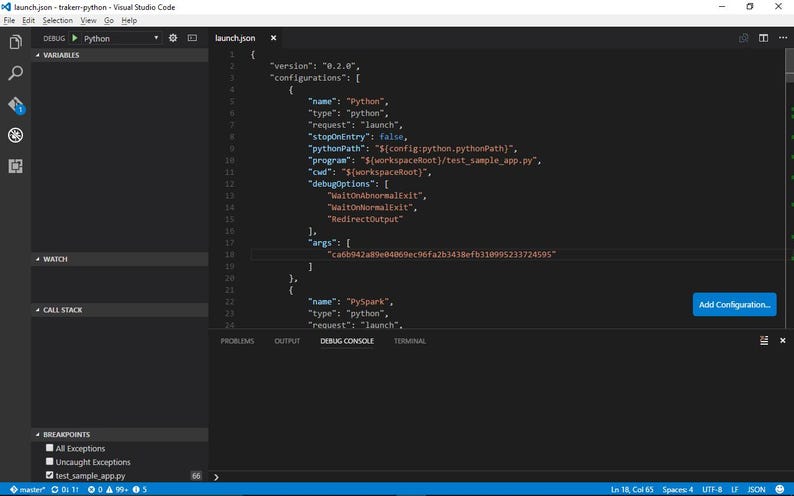Change line ending via LF status item

click(734, 489)
